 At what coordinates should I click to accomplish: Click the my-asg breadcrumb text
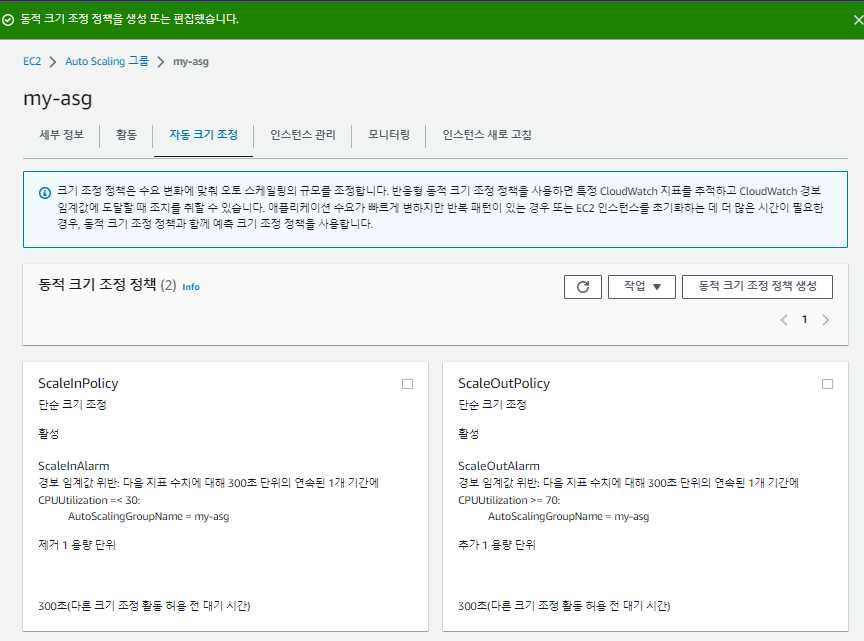(191, 62)
